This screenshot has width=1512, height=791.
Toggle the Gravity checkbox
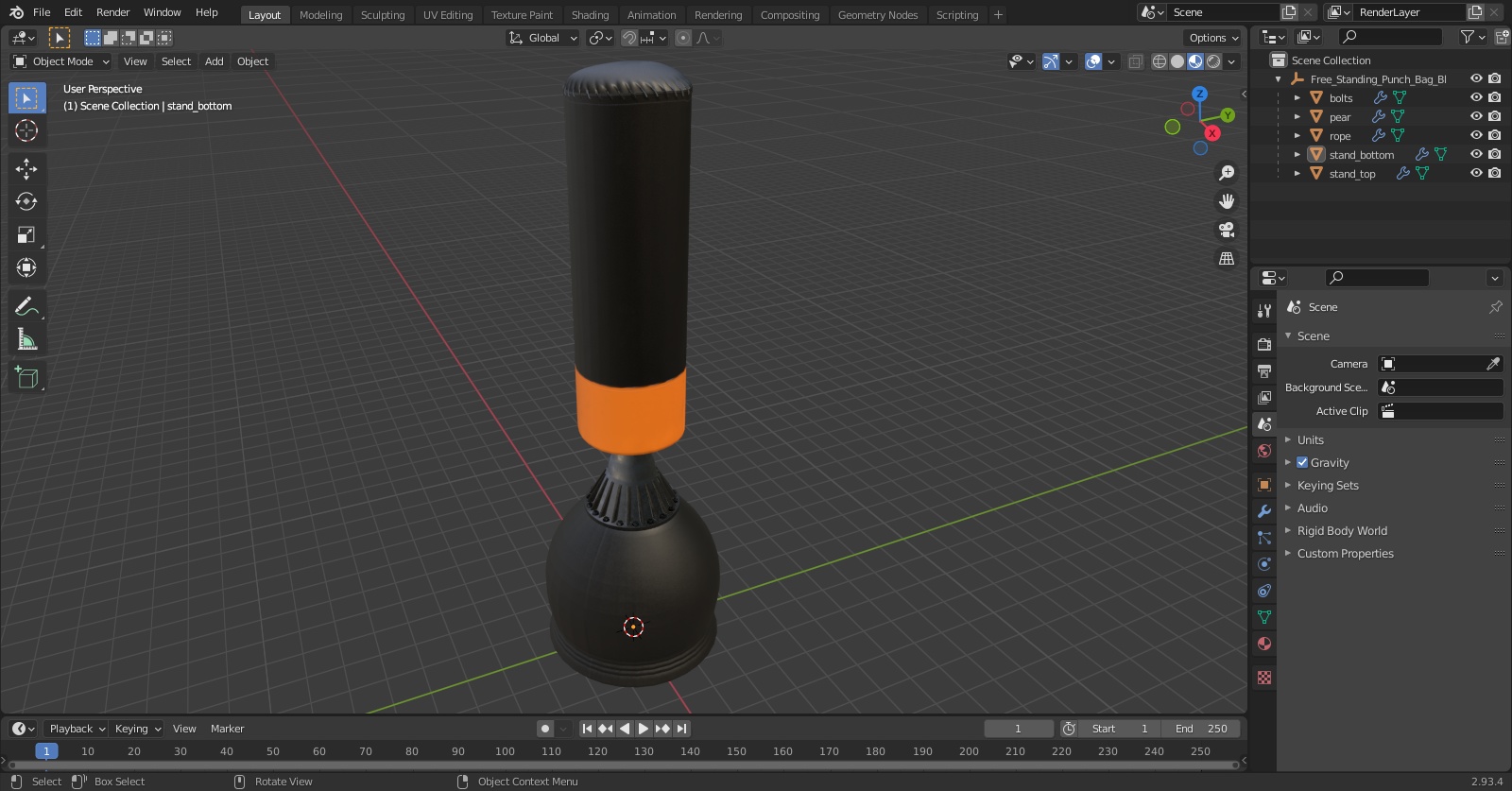pos(1302,463)
